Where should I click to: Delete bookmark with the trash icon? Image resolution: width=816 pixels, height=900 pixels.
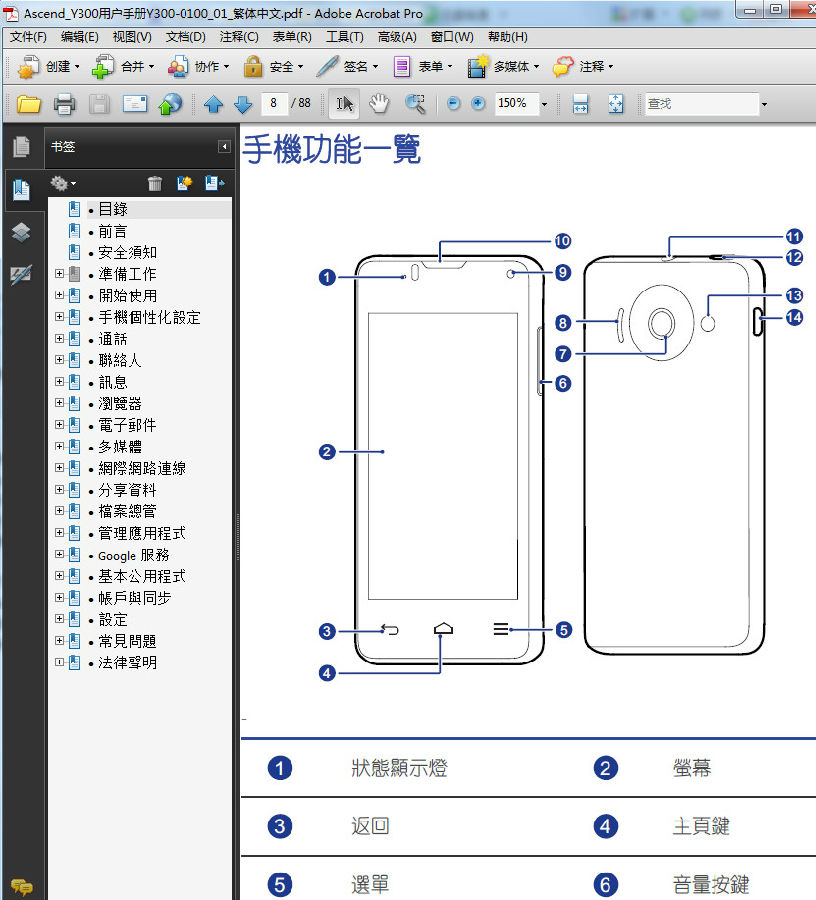click(x=155, y=183)
